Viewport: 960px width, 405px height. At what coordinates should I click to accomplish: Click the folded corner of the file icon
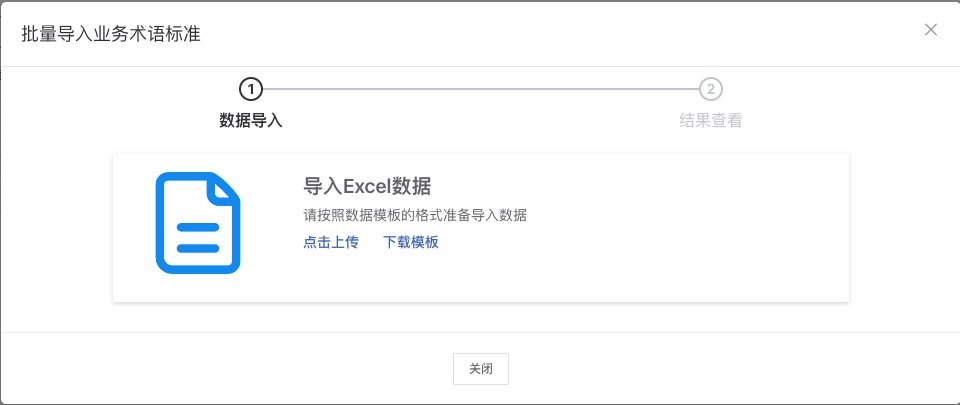pos(222,188)
